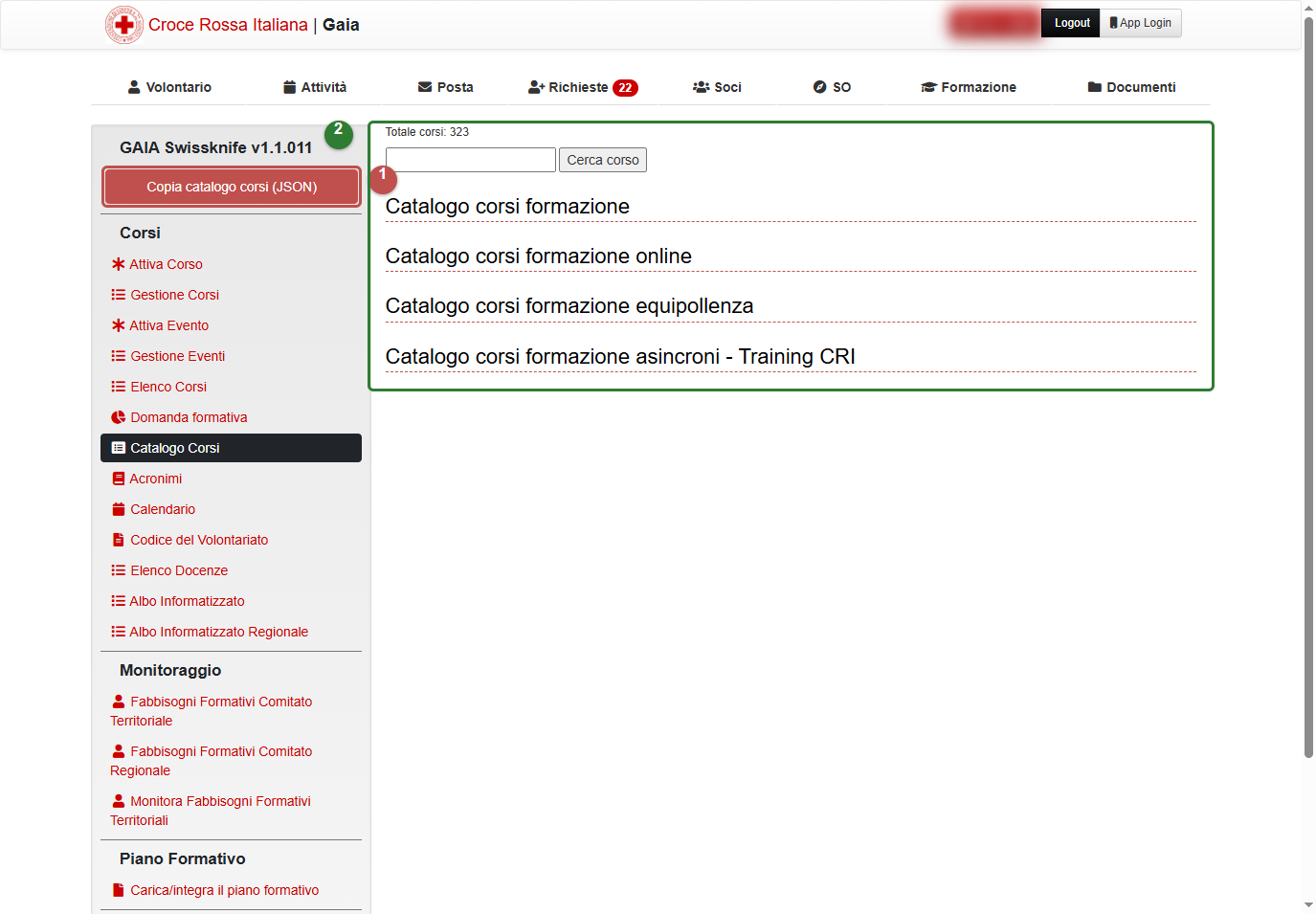The height and width of the screenshot is (914, 1316).
Task: Click the person icon beside Fabbisogni Formativi Comitato Territoriale
Action: tap(119, 702)
